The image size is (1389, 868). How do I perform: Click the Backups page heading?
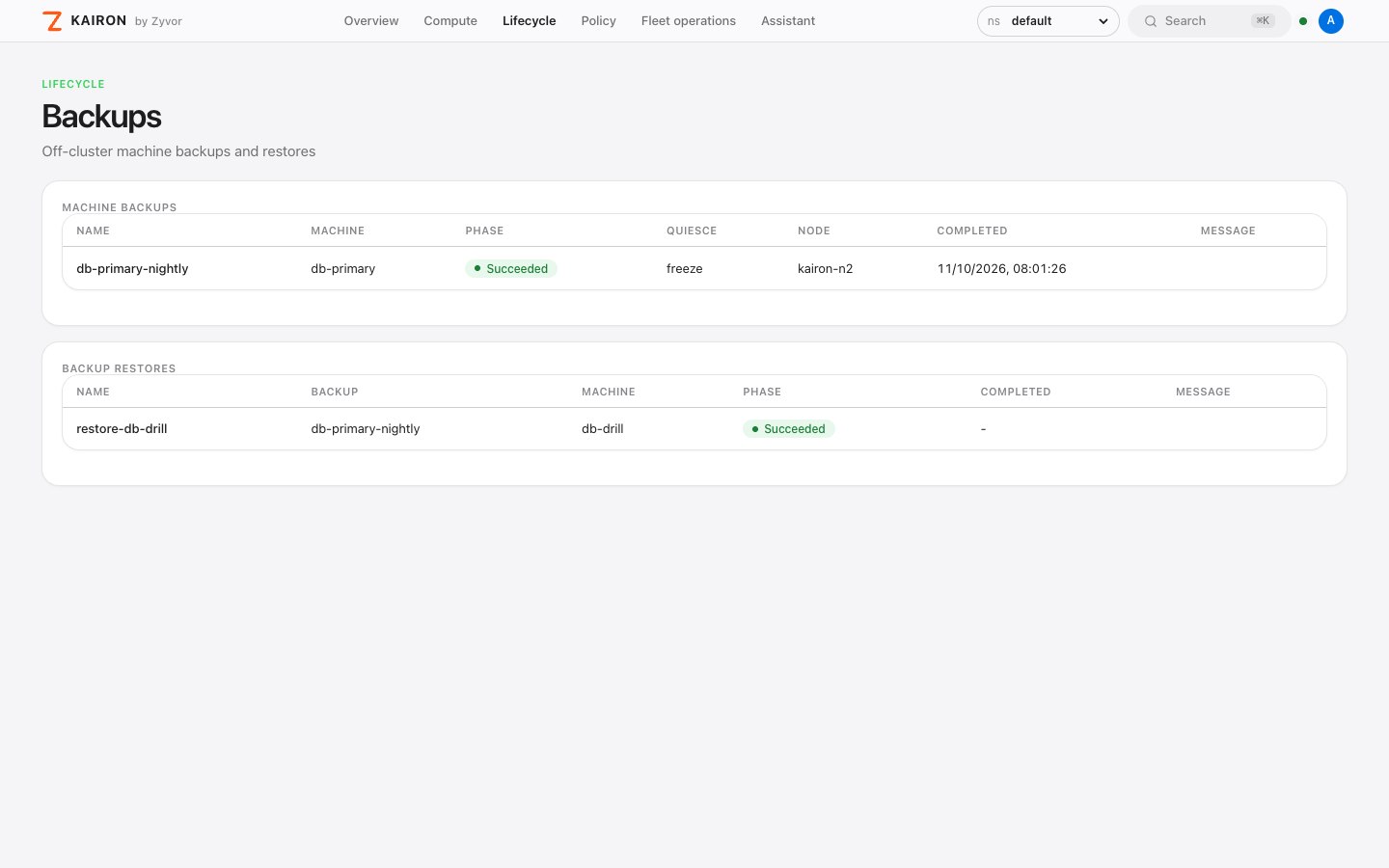101,117
